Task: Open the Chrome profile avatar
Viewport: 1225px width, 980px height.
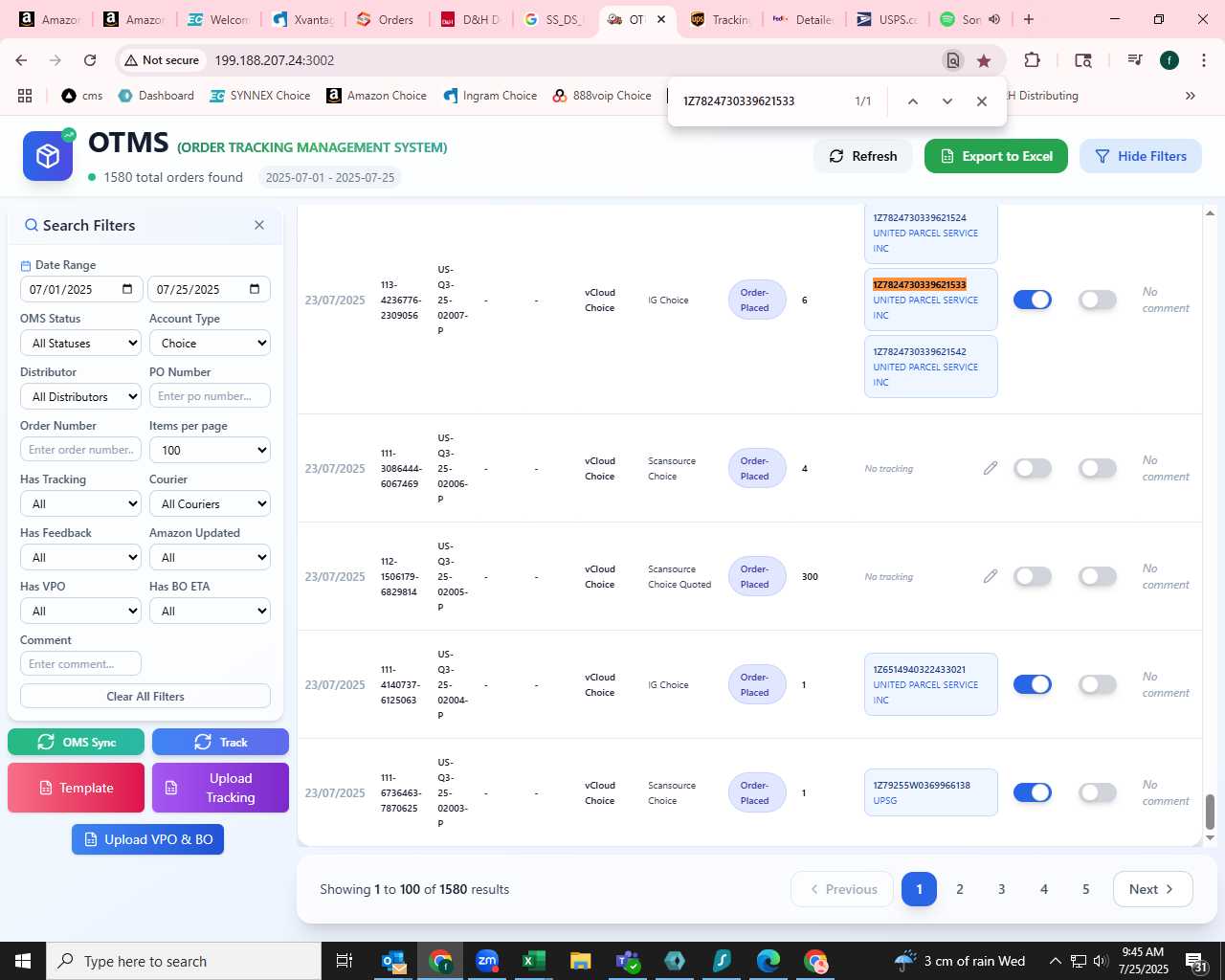Action: (1169, 60)
